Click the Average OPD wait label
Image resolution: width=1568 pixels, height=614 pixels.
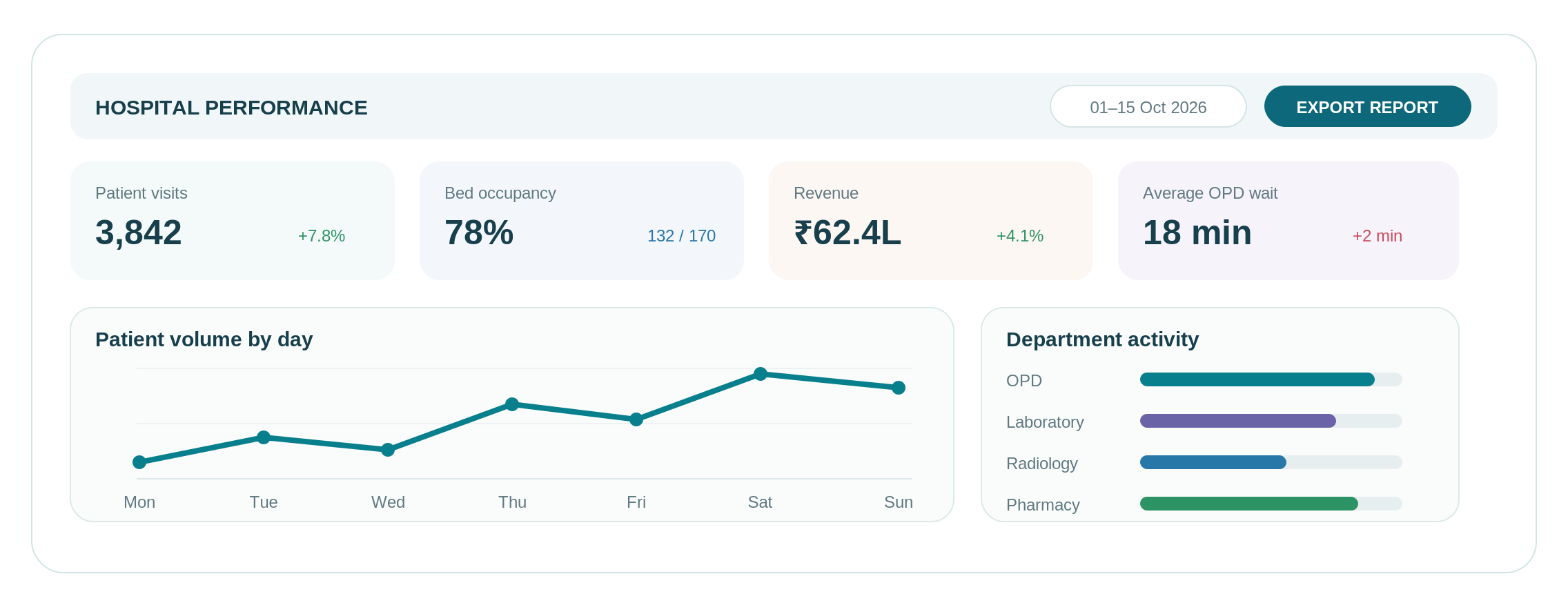[1211, 193]
